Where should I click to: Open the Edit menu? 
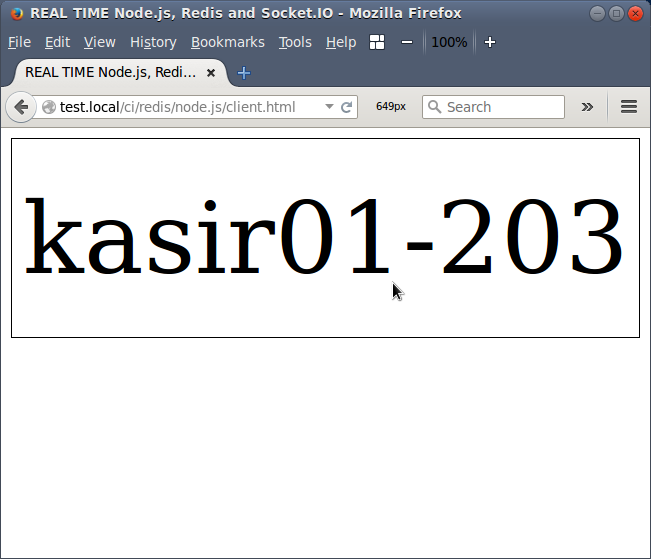point(57,42)
